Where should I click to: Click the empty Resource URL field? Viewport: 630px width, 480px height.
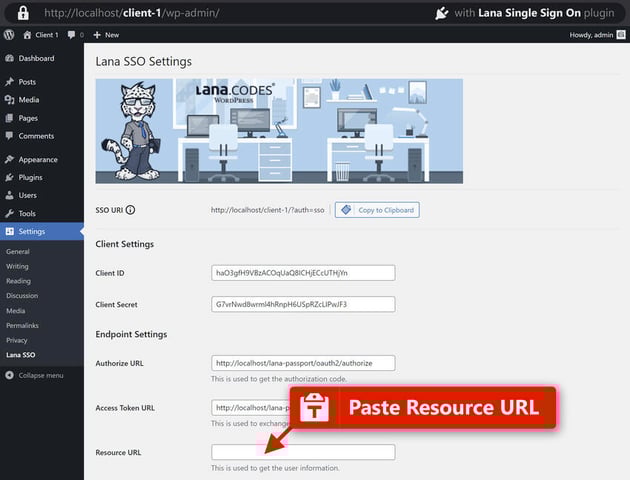pos(303,452)
